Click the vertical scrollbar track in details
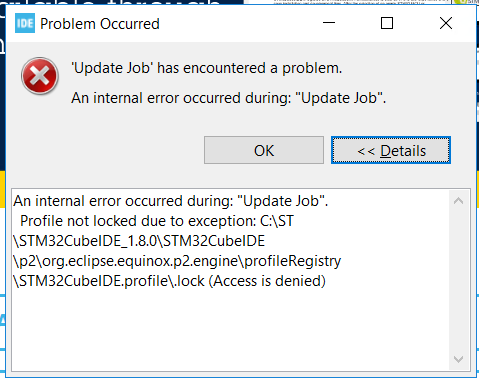 (x=459, y=280)
